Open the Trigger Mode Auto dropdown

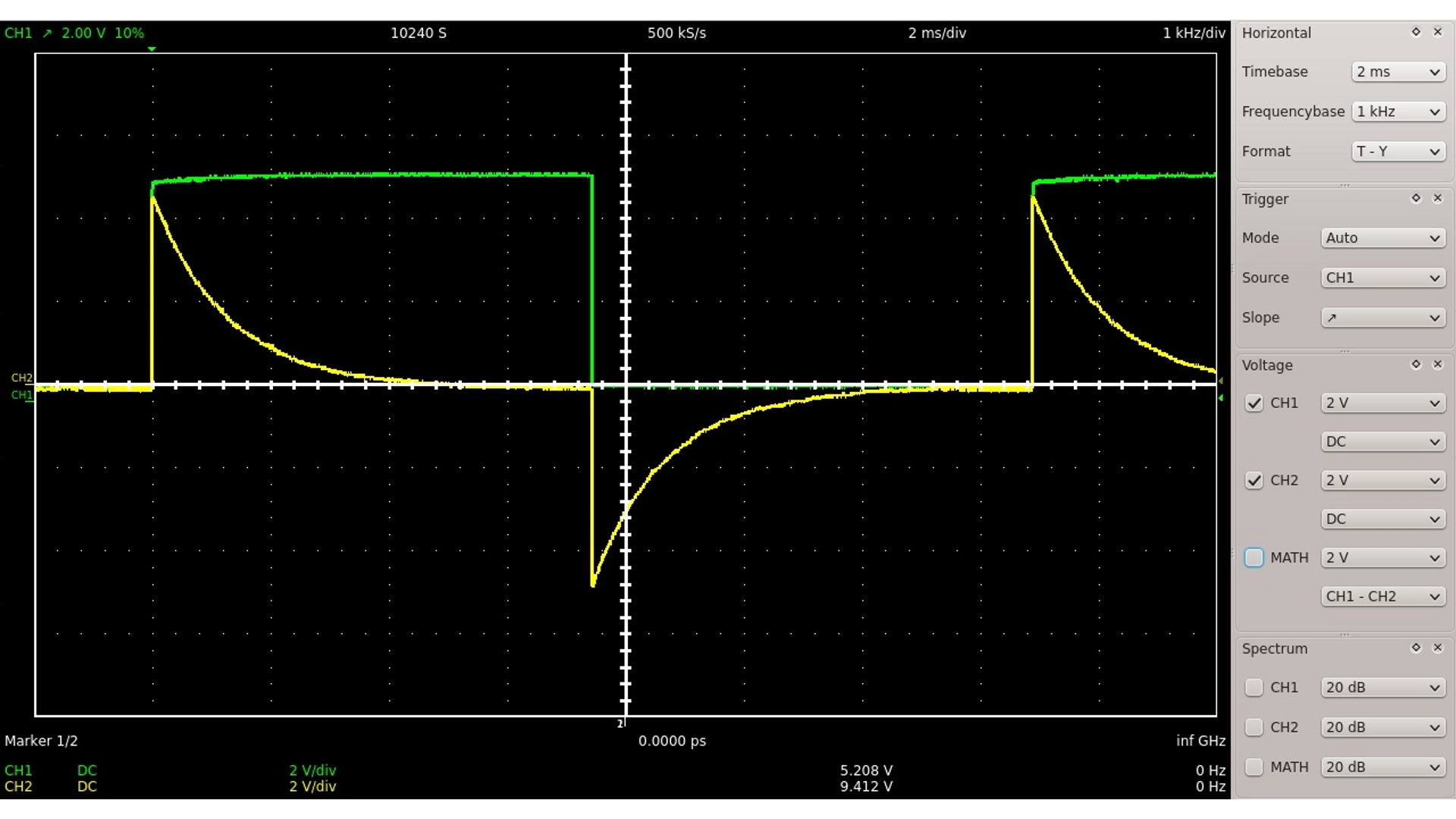click(1382, 238)
